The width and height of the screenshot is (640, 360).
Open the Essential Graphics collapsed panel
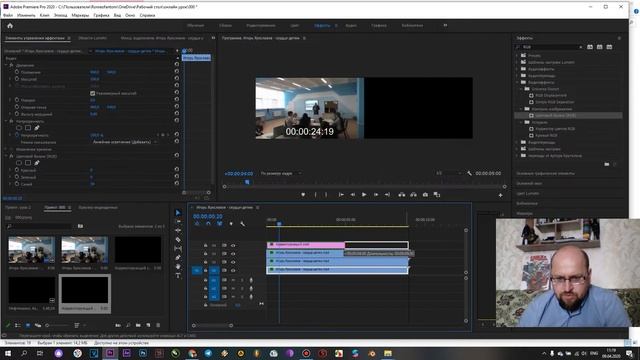coord(545,173)
